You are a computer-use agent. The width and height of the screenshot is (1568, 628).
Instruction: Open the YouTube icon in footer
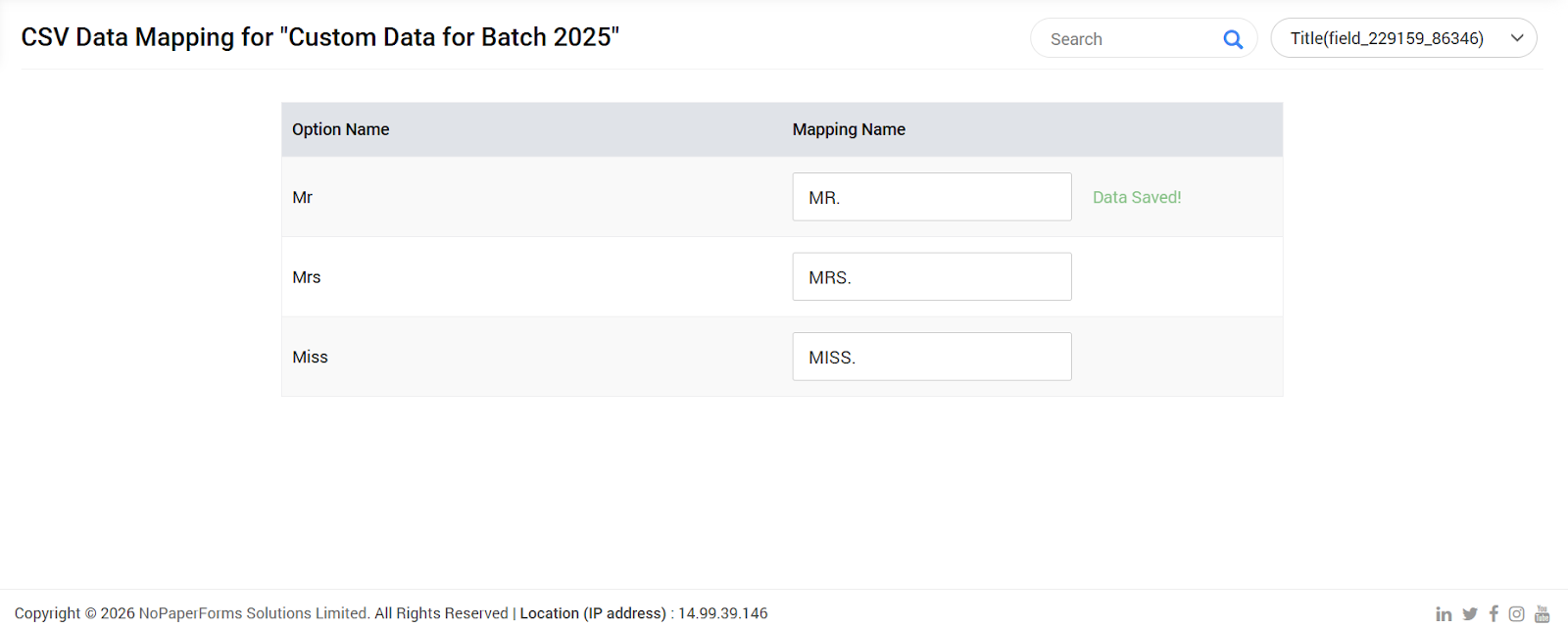pos(1542,614)
